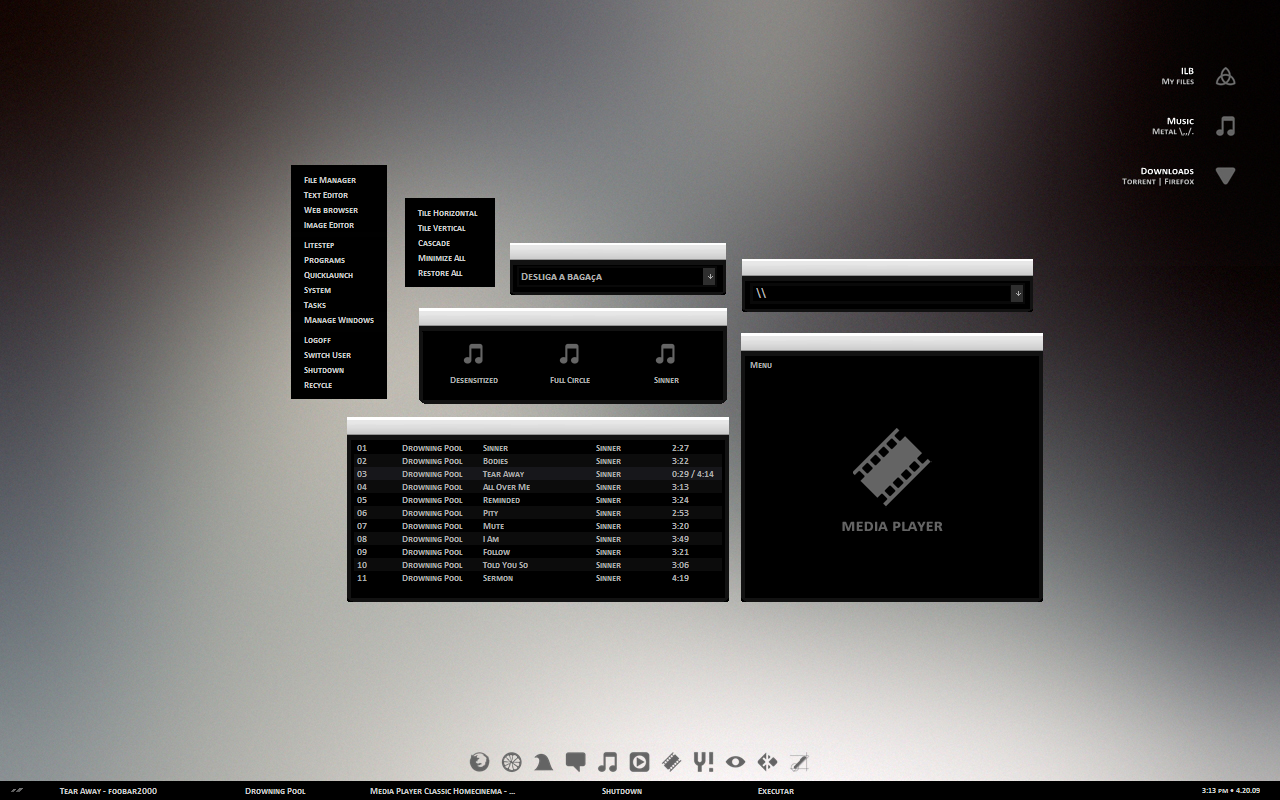Open the Litestep submenu entry
This screenshot has height=800, width=1280.
pos(319,245)
